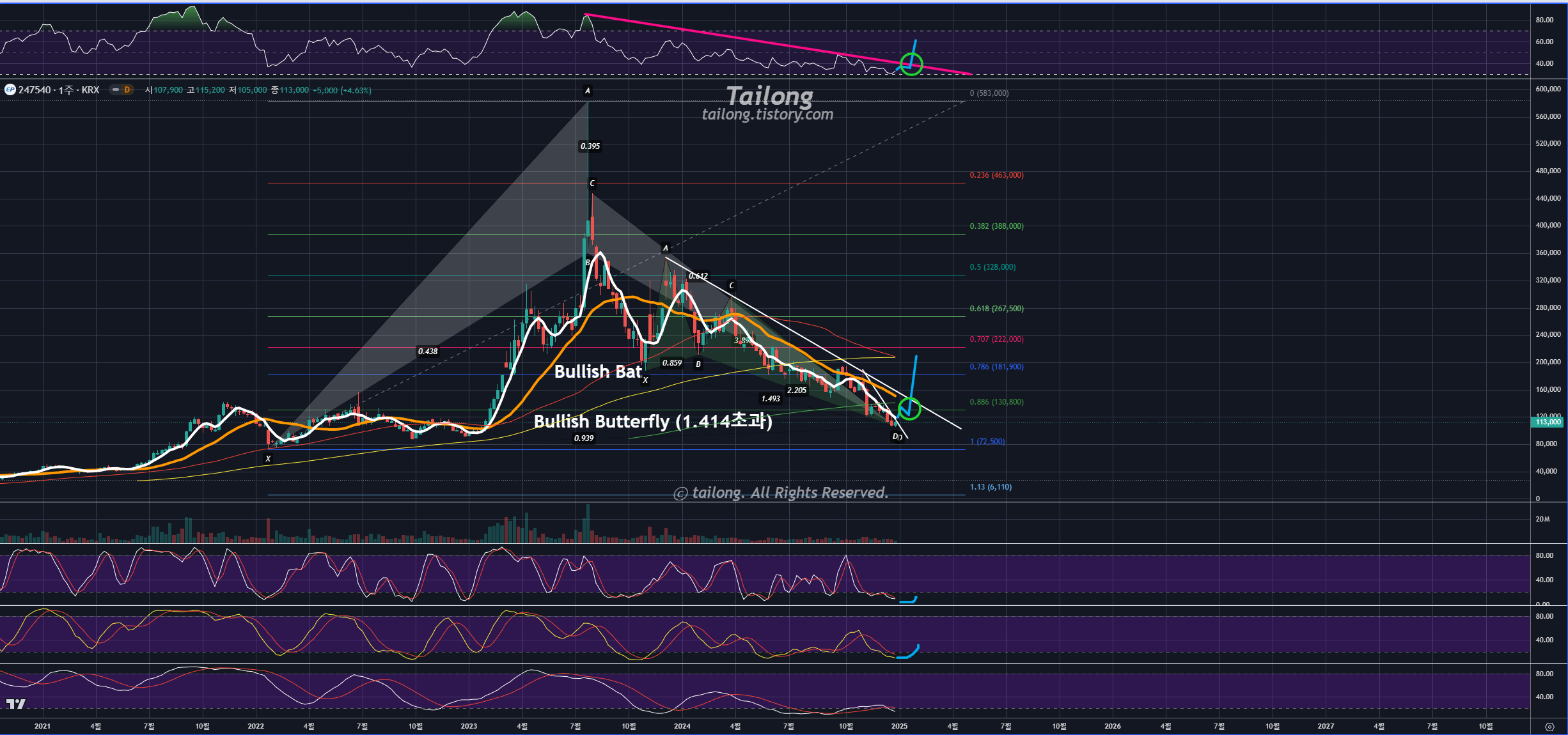Click the Bullish Bat pattern label
Screen dimensions: 1568x735
[x=597, y=371]
